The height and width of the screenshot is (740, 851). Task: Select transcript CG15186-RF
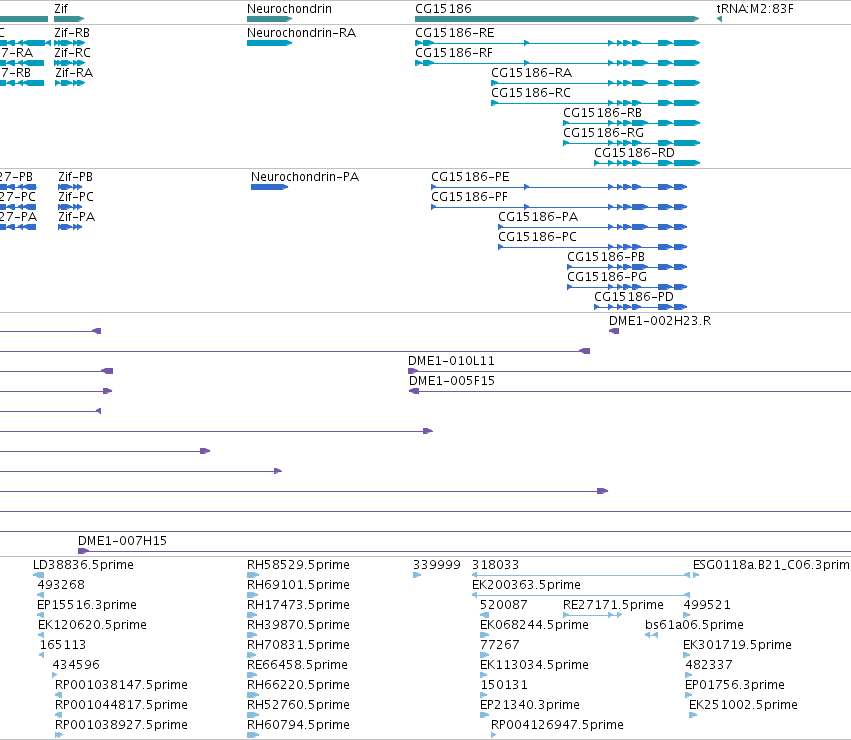454,53
